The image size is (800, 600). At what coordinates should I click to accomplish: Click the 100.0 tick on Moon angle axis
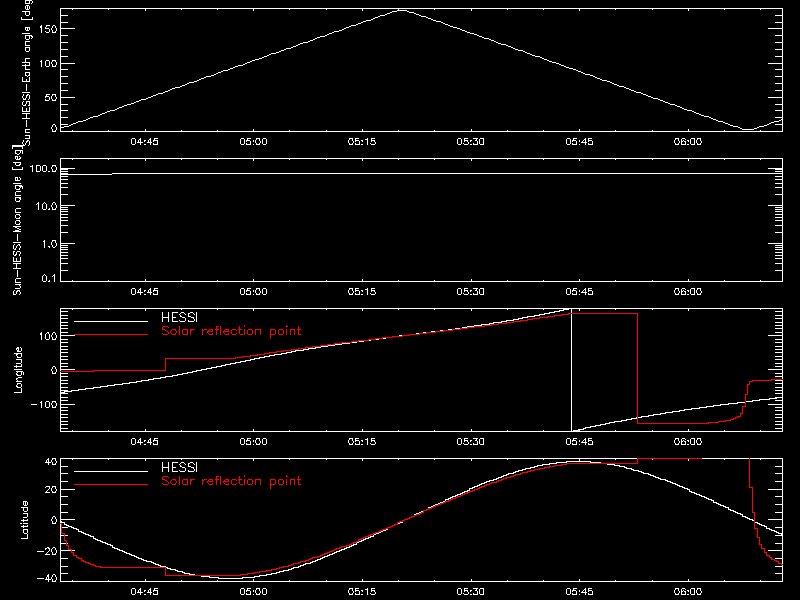click(x=44, y=169)
